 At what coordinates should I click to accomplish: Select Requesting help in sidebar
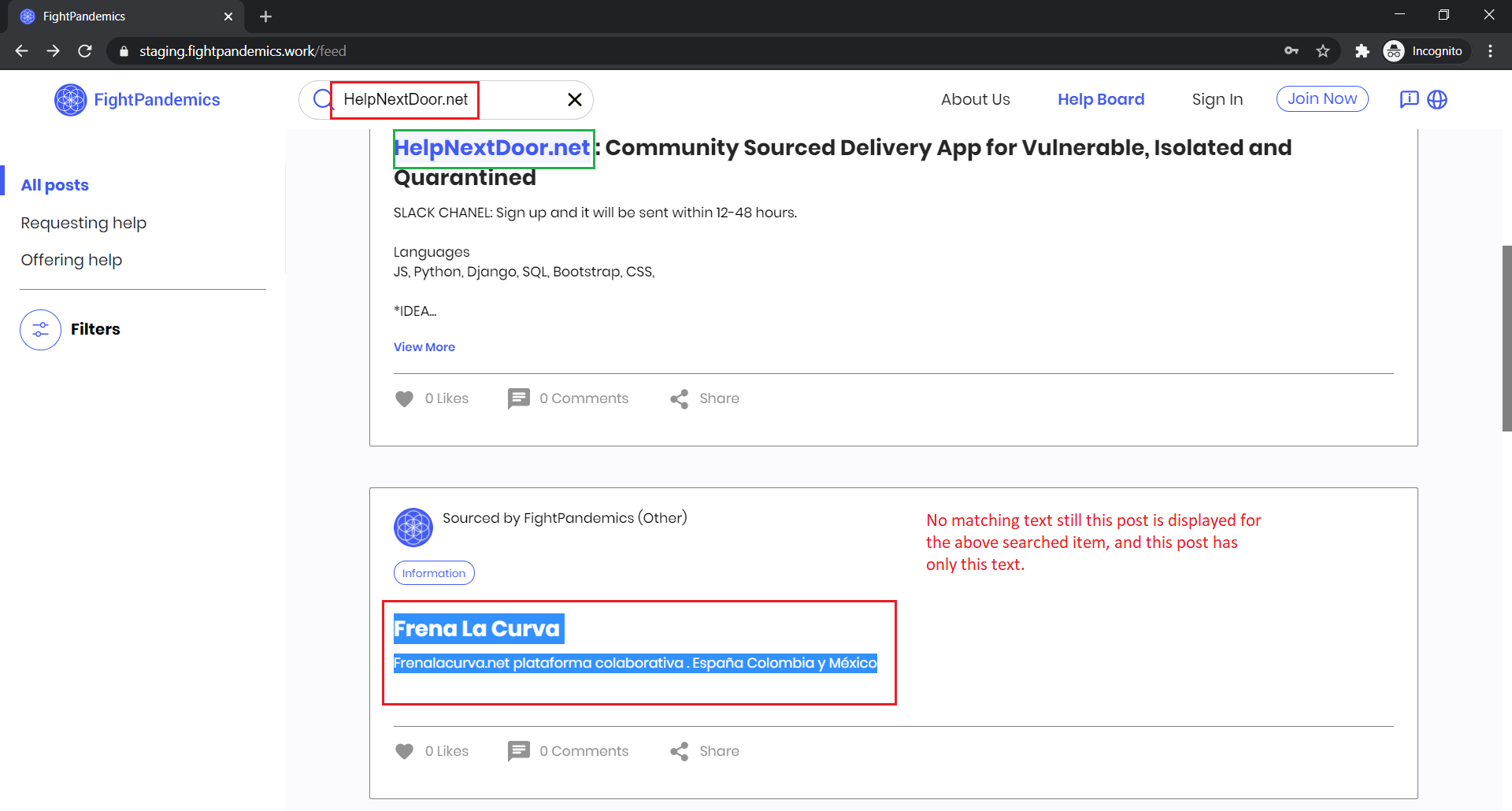pos(83,223)
